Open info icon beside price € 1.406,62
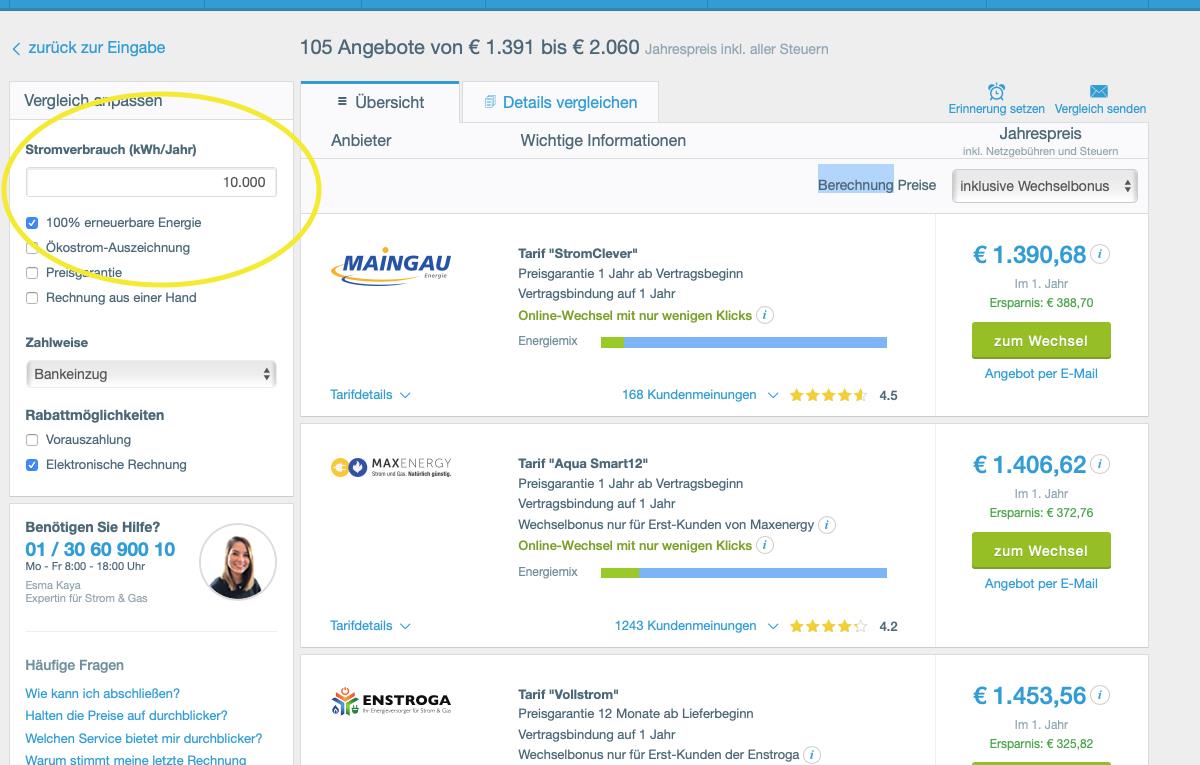The height and width of the screenshot is (765, 1200). 1100,464
